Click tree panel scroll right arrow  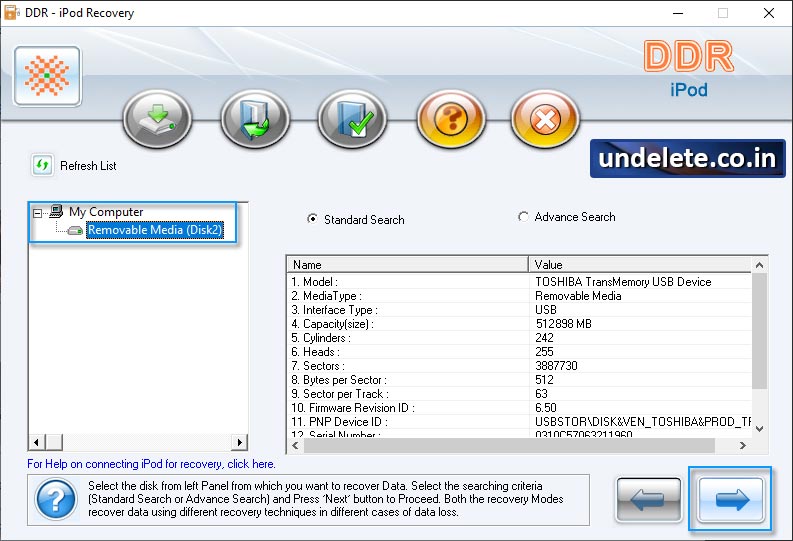[x=239, y=442]
